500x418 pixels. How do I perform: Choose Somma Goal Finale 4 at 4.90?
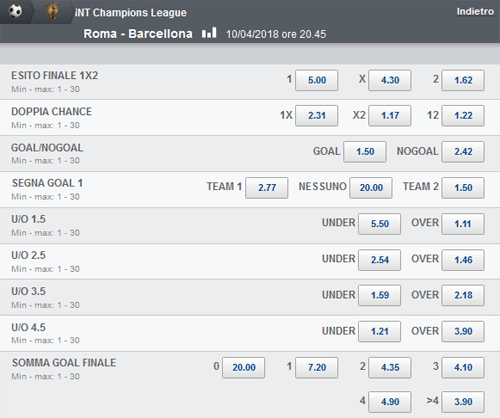[390, 402]
